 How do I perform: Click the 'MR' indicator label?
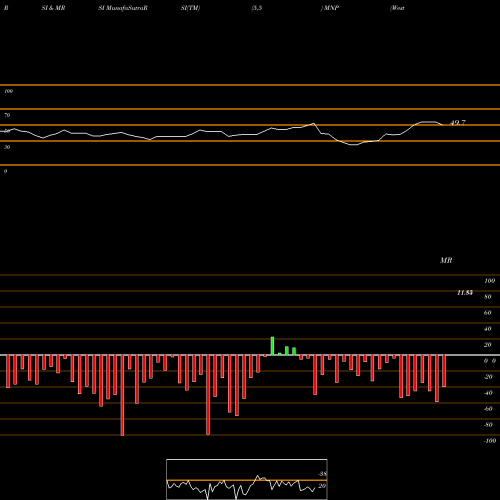pos(446,260)
